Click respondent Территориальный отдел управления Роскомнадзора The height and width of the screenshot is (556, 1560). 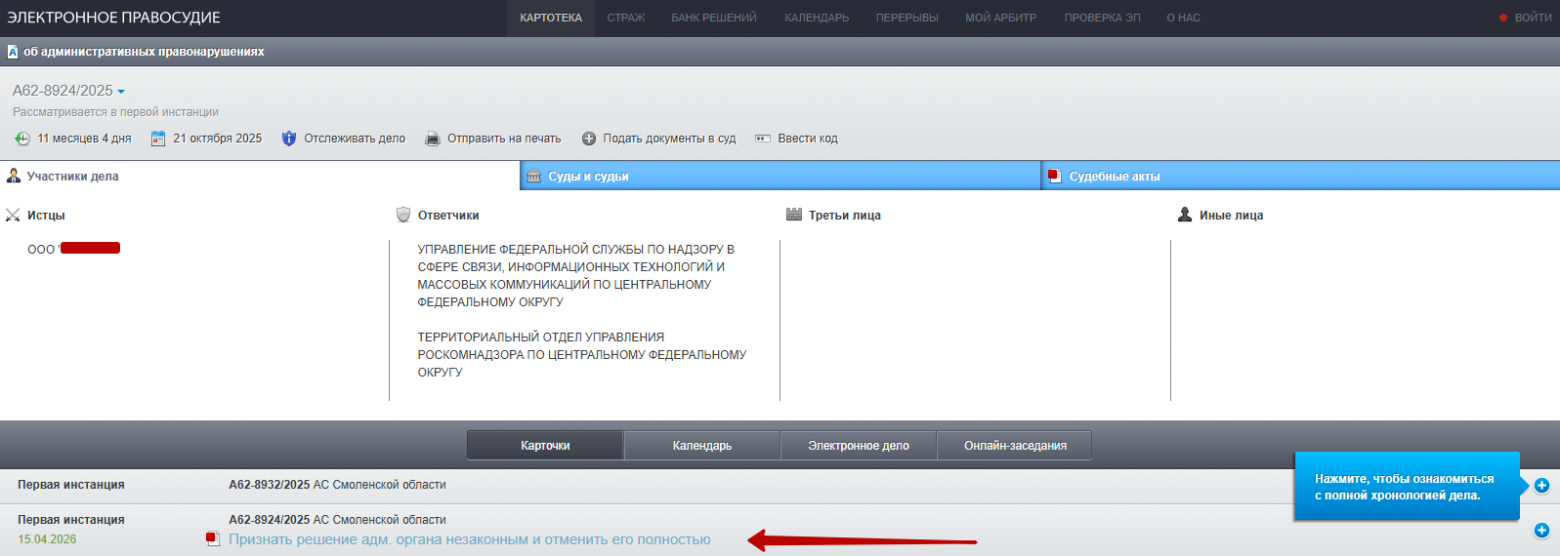pyautogui.click(x=582, y=354)
